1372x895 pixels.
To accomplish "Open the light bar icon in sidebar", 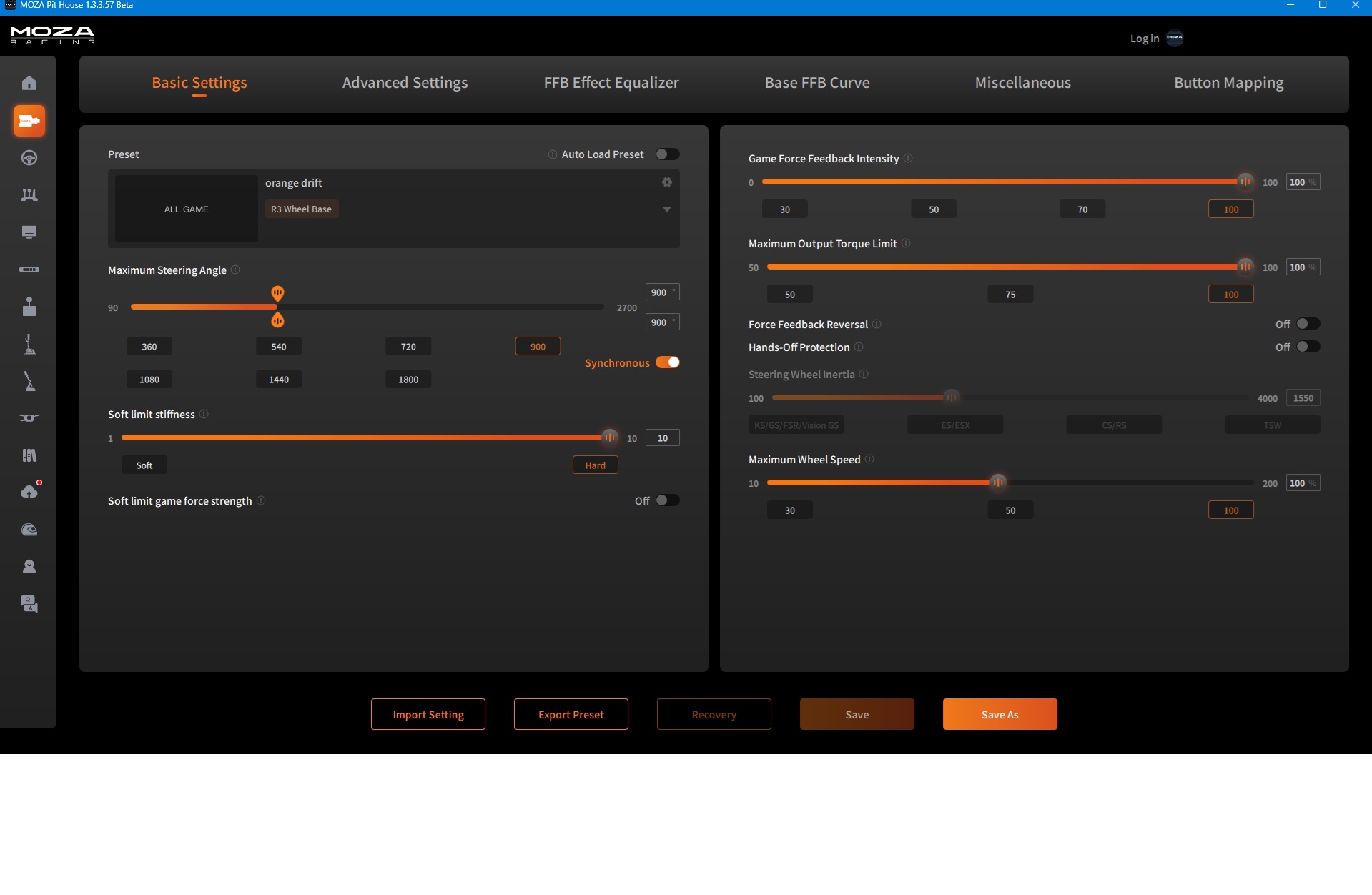I will pyautogui.click(x=29, y=270).
